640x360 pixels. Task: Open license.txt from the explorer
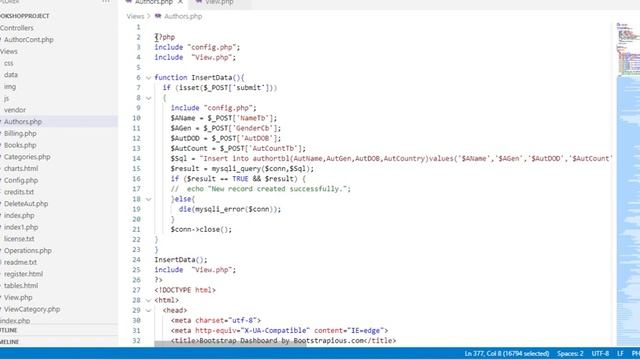pos(19,239)
